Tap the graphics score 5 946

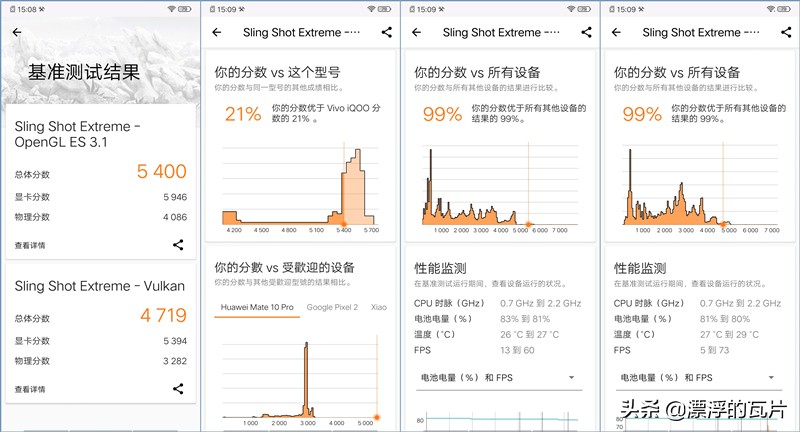pos(175,197)
